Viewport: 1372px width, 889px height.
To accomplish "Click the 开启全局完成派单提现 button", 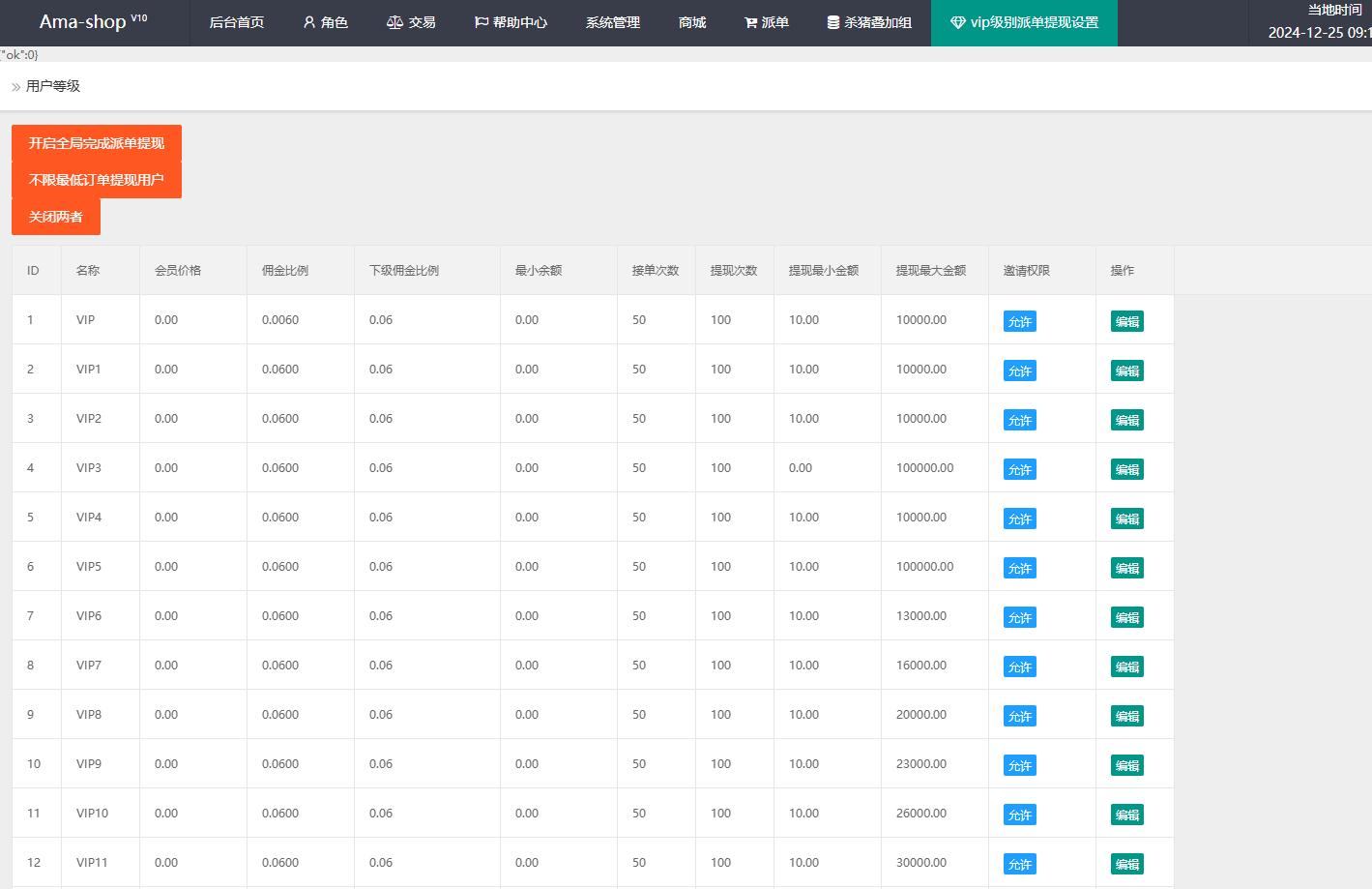I will pos(97,143).
